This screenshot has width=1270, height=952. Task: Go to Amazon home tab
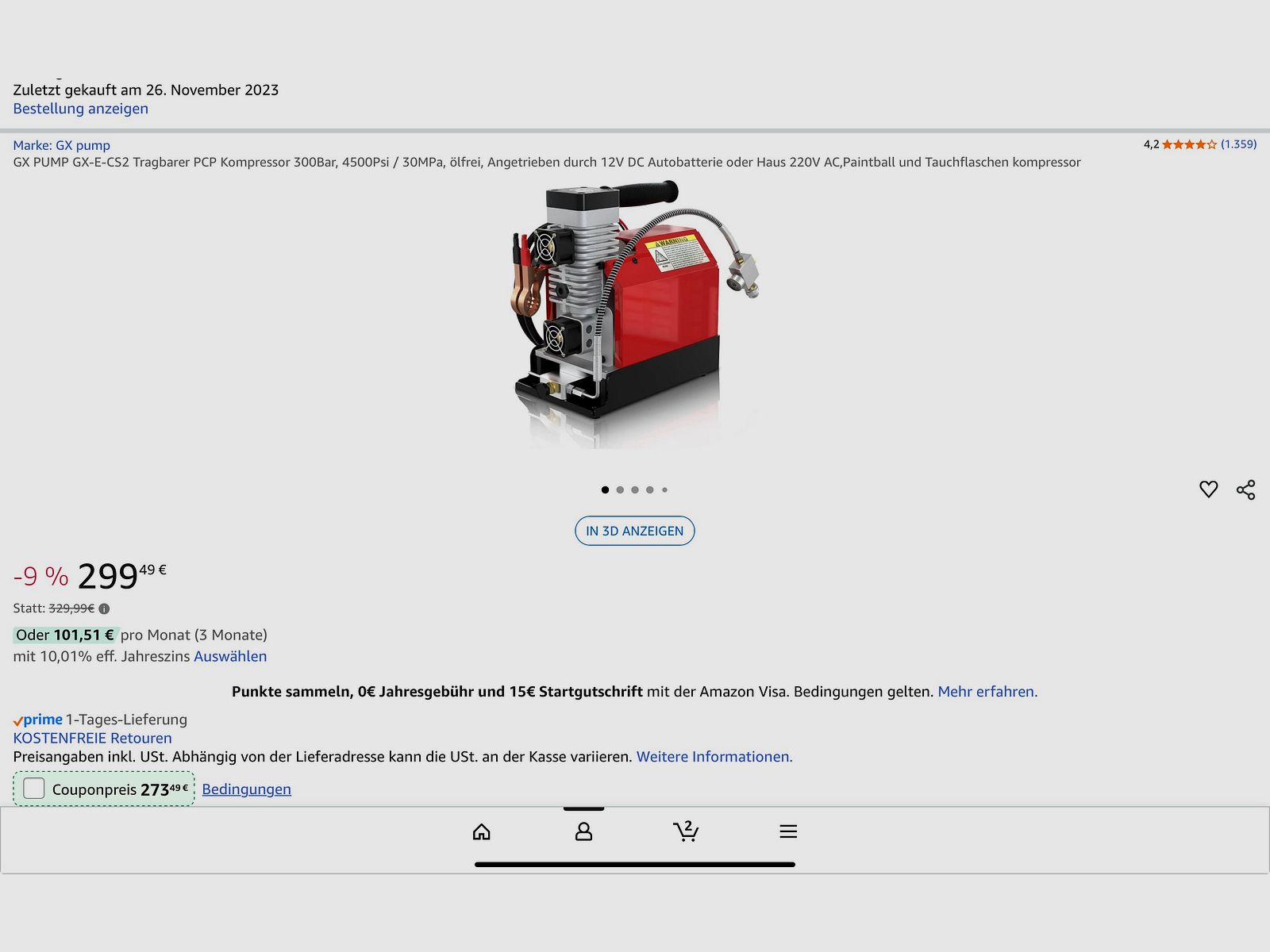coord(482,831)
